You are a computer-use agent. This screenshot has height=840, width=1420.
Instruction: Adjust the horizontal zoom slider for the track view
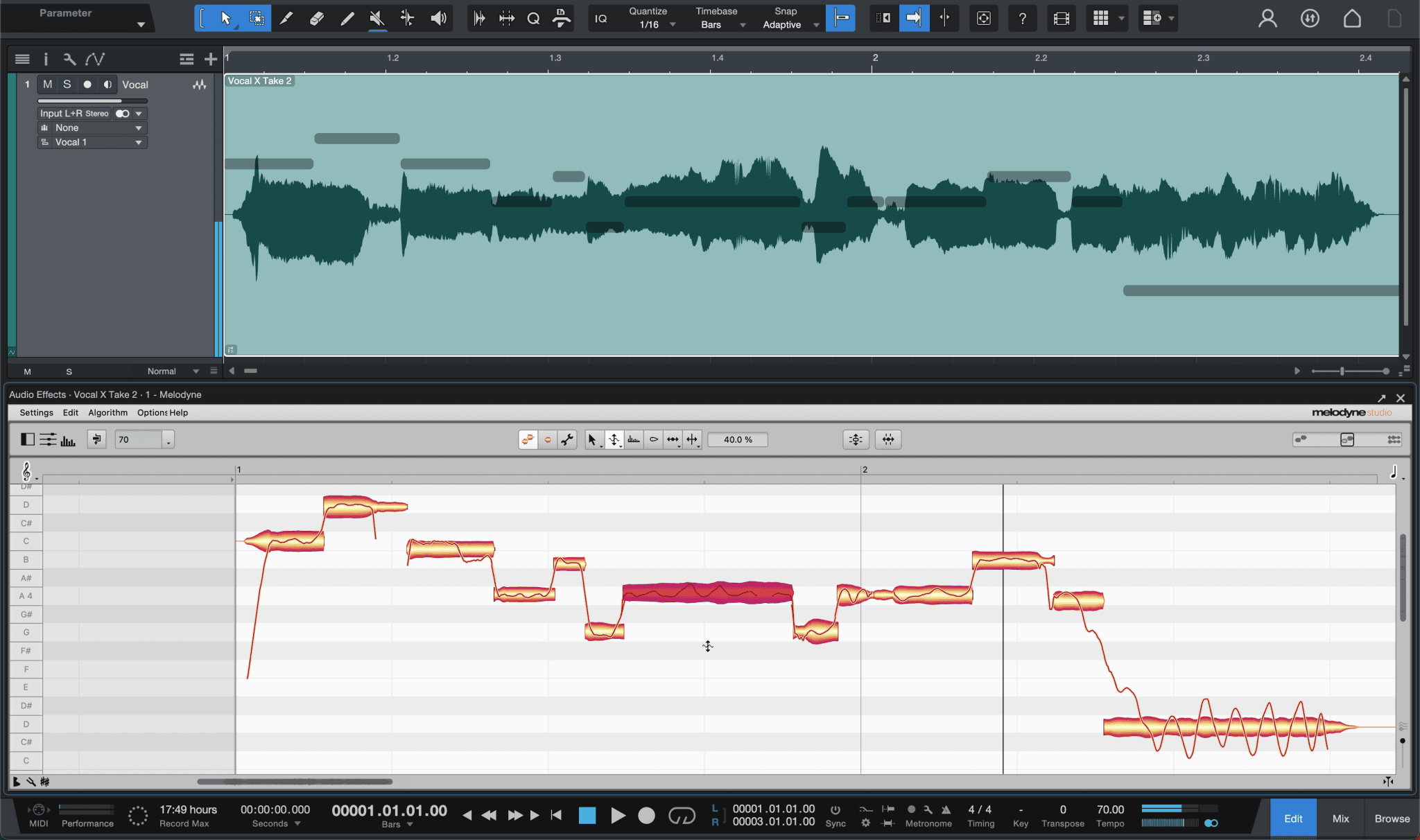pyautogui.click(x=1344, y=371)
